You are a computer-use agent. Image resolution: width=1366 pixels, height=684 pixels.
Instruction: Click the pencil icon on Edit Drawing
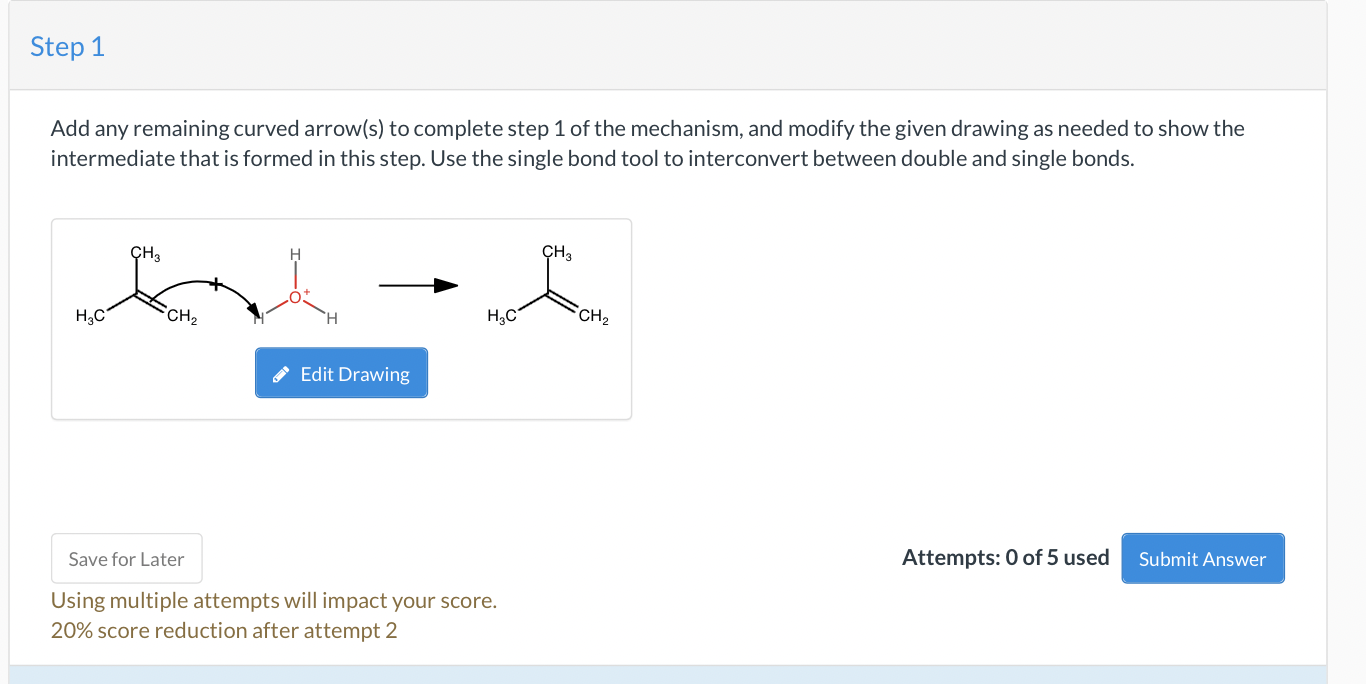tap(280, 373)
